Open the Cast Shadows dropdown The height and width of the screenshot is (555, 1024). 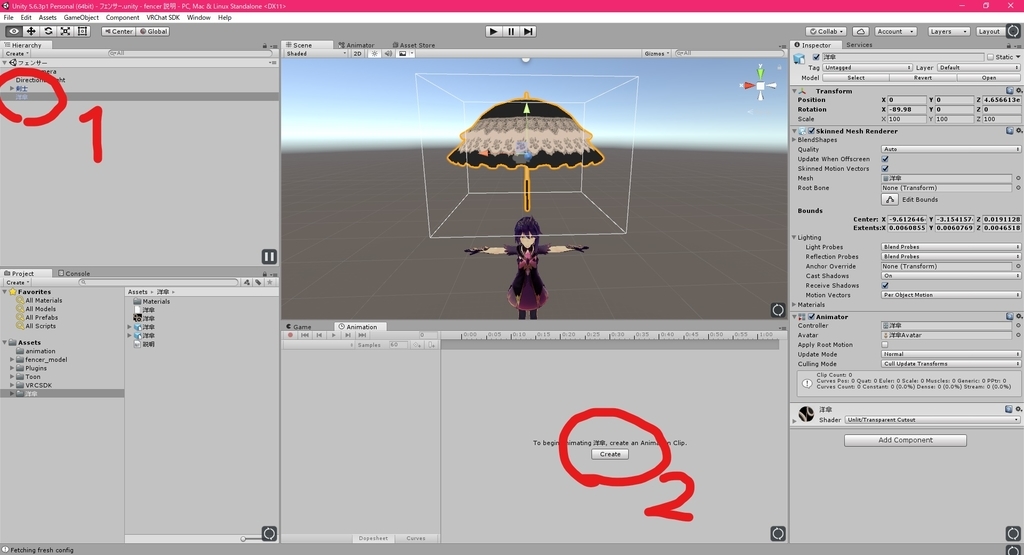pyautogui.click(x=950, y=276)
